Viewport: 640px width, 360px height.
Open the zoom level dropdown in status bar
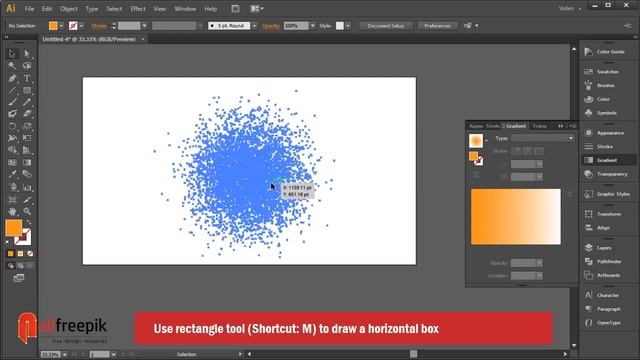pos(64,354)
